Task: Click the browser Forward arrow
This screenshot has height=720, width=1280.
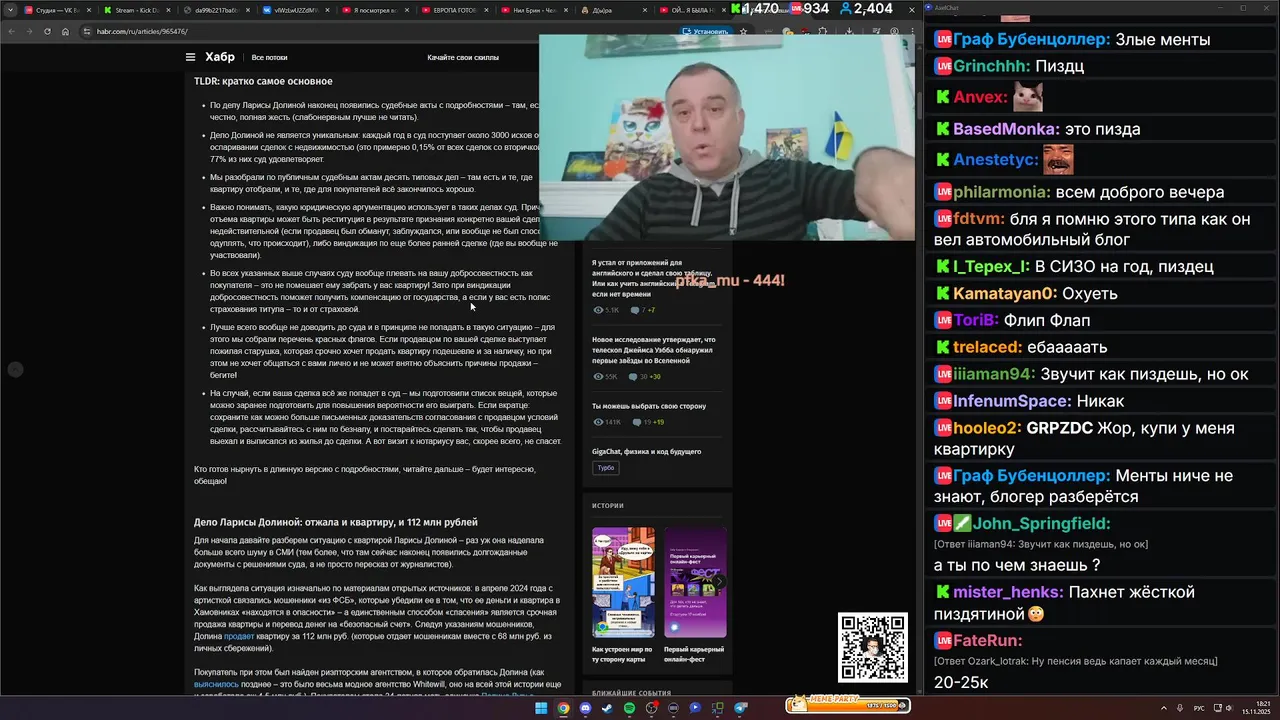Action: point(29,31)
